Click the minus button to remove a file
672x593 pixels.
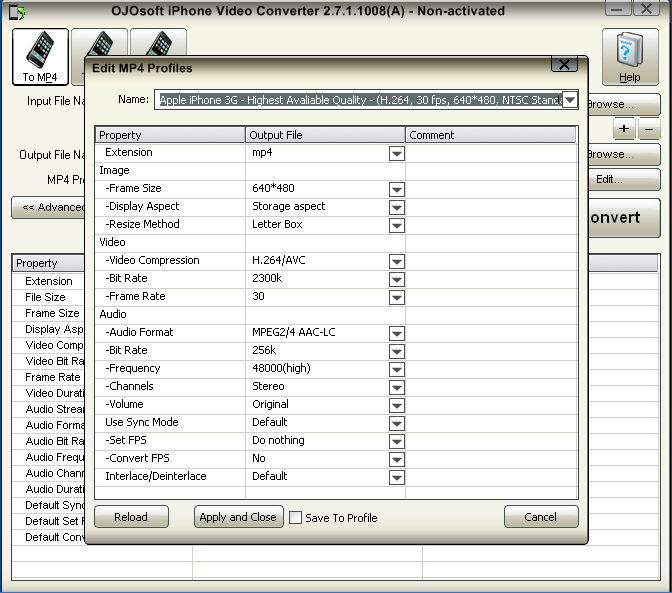click(649, 128)
